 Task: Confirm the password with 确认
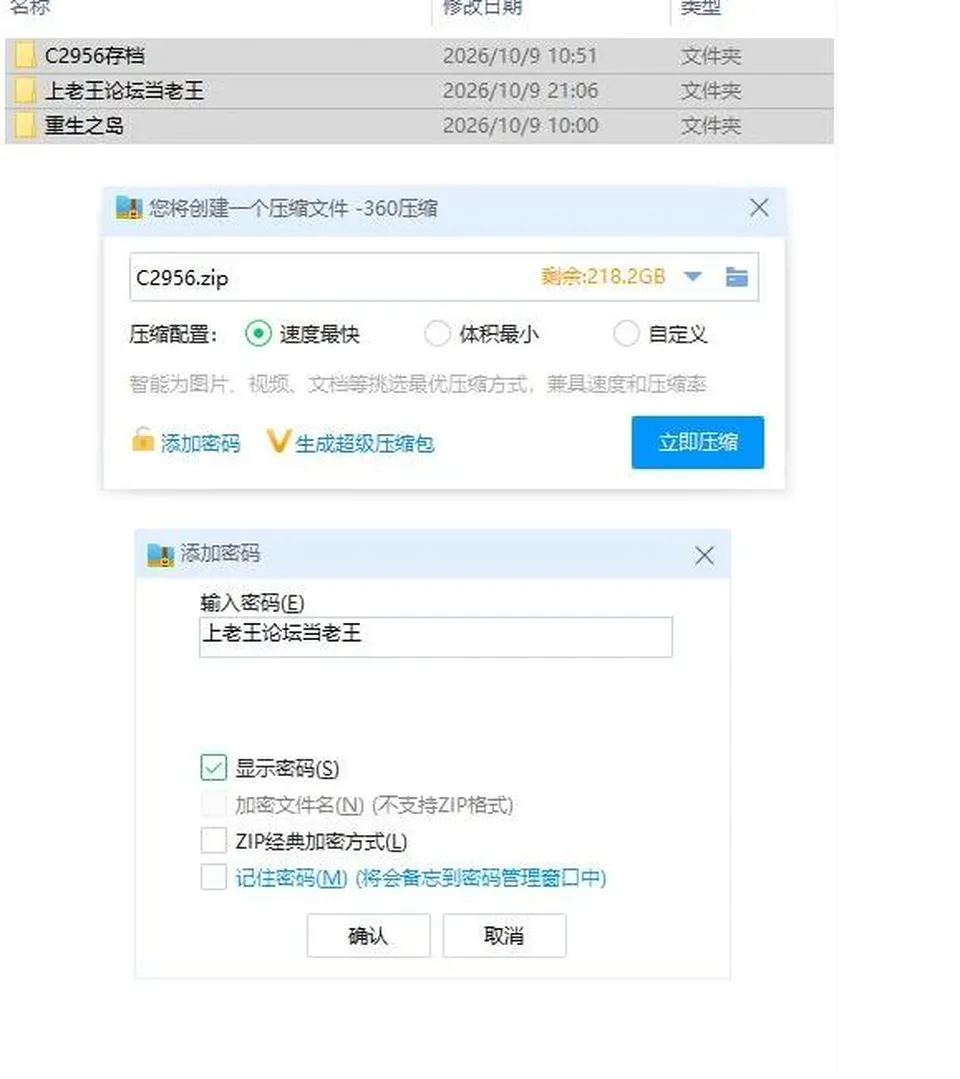369,935
